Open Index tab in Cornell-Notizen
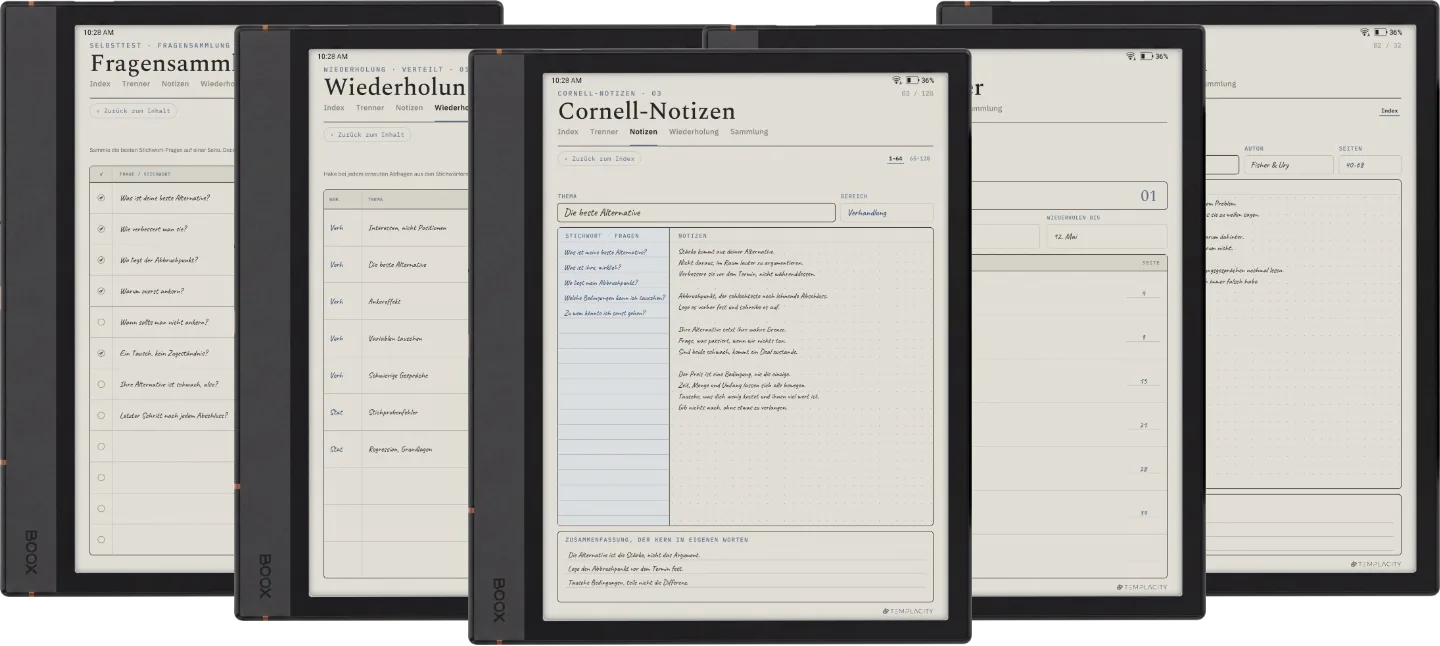Viewport: 1440px width, 646px height. click(568, 132)
